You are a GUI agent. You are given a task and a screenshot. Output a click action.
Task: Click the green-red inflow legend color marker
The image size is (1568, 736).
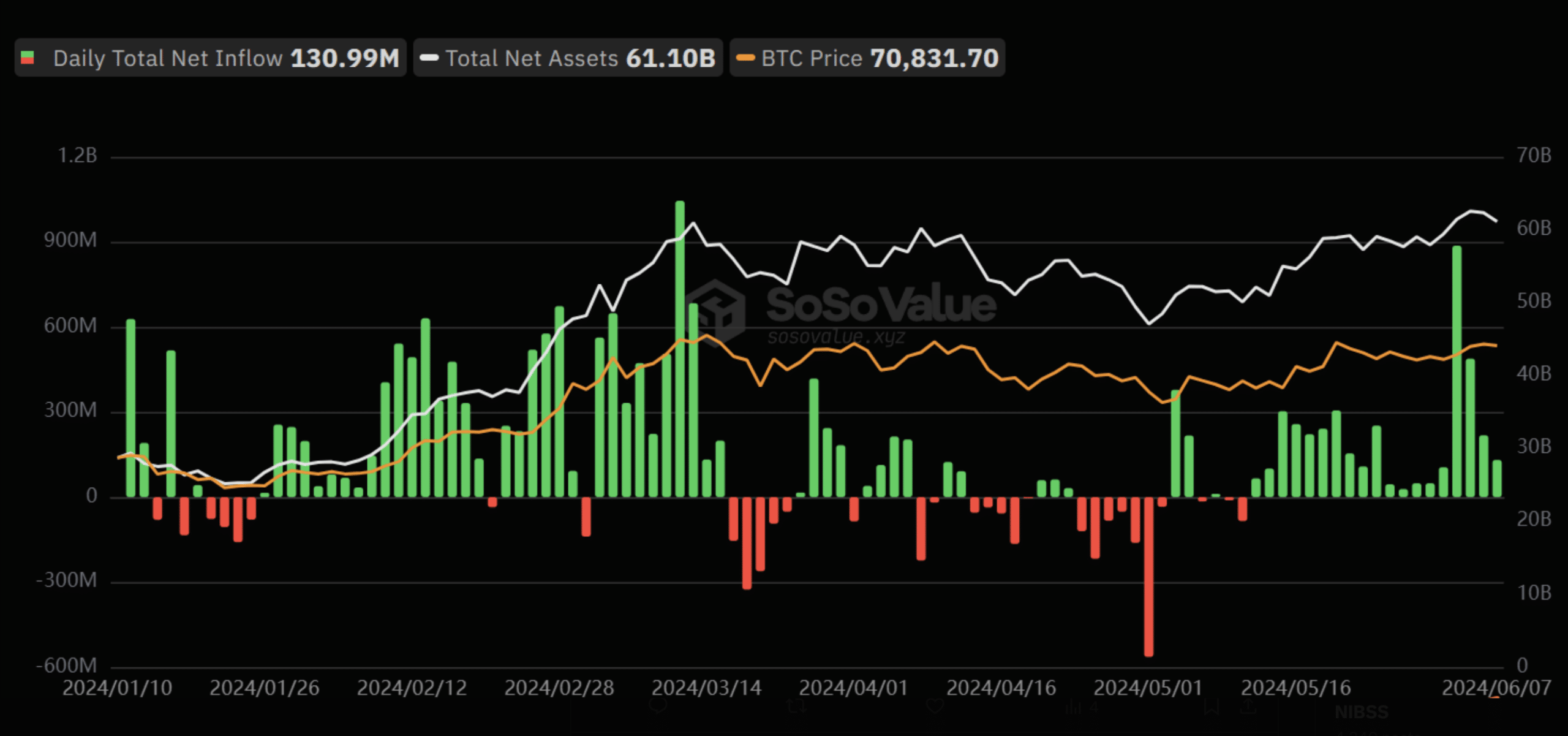[28, 58]
